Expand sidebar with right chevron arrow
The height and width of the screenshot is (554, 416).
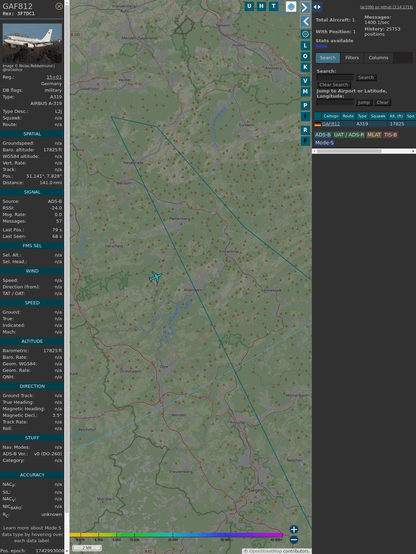[305, 7]
